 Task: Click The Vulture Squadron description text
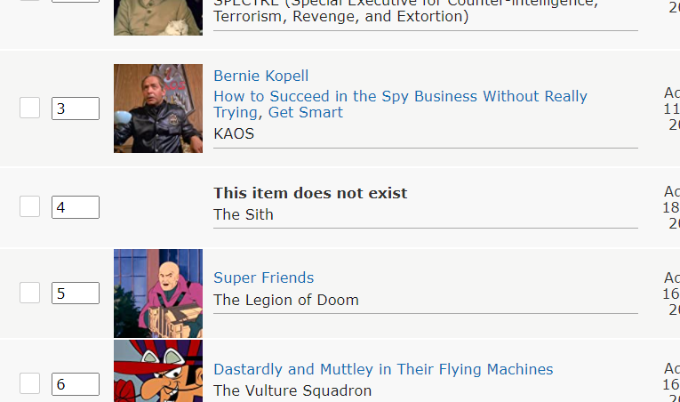293,391
